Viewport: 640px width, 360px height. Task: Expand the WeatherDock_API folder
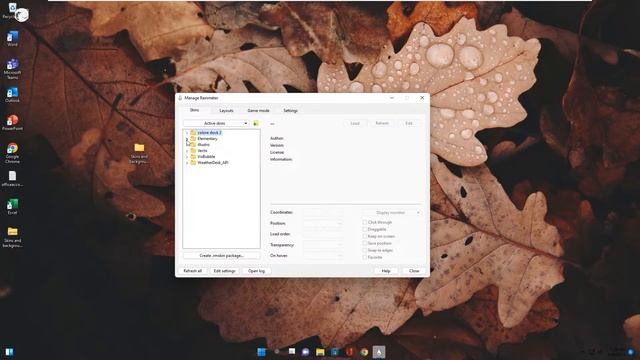coord(187,163)
